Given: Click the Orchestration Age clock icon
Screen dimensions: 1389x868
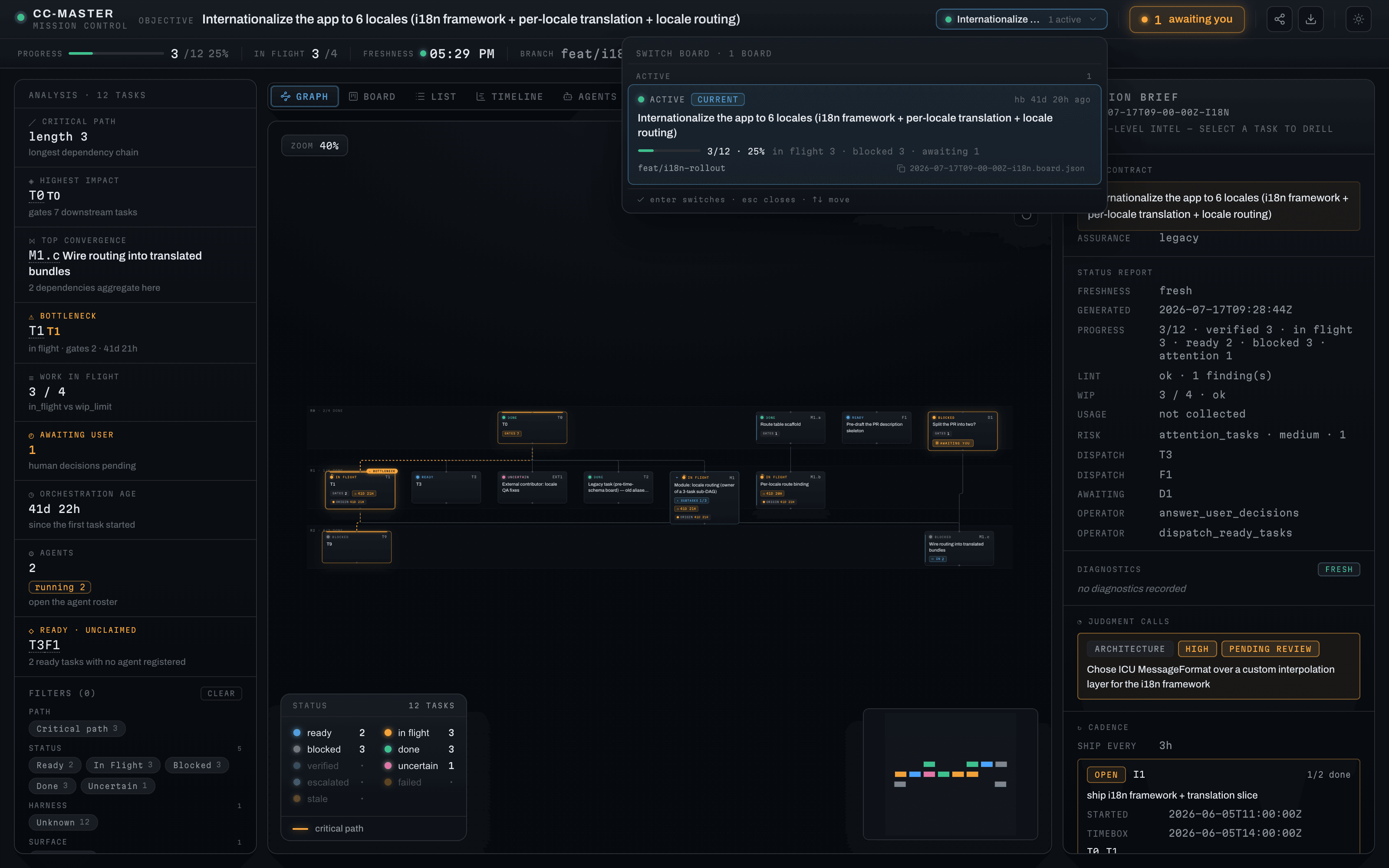Looking at the screenshot, I should [x=32, y=495].
